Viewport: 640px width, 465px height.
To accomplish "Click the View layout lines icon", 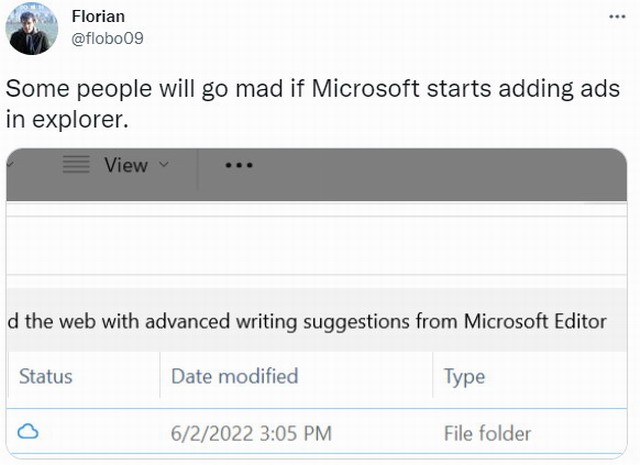I will coord(76,166).
